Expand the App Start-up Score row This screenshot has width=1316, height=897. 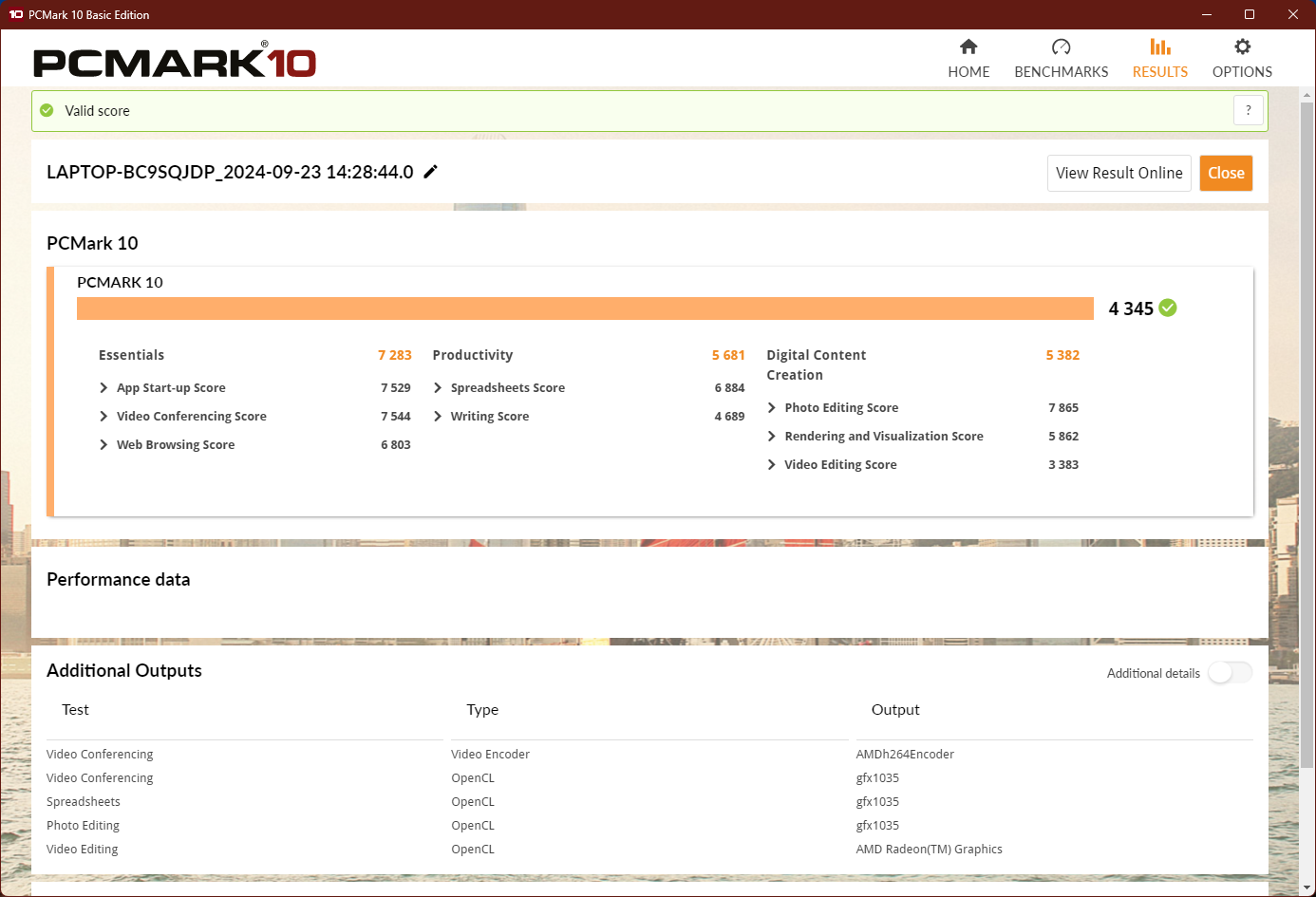103,388
